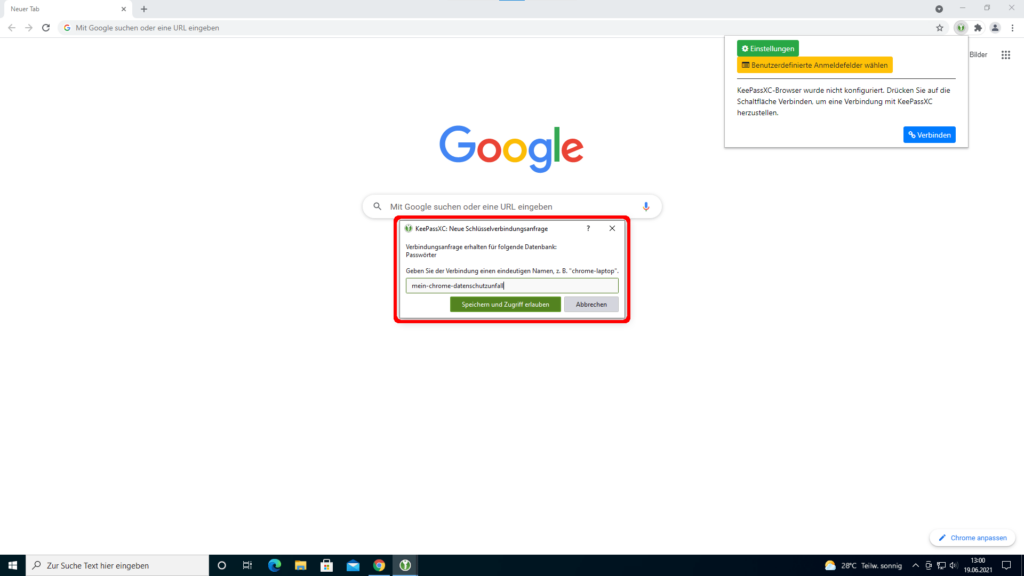
Task: Open the taskbar clock and date
Action: tap(978, 566)
